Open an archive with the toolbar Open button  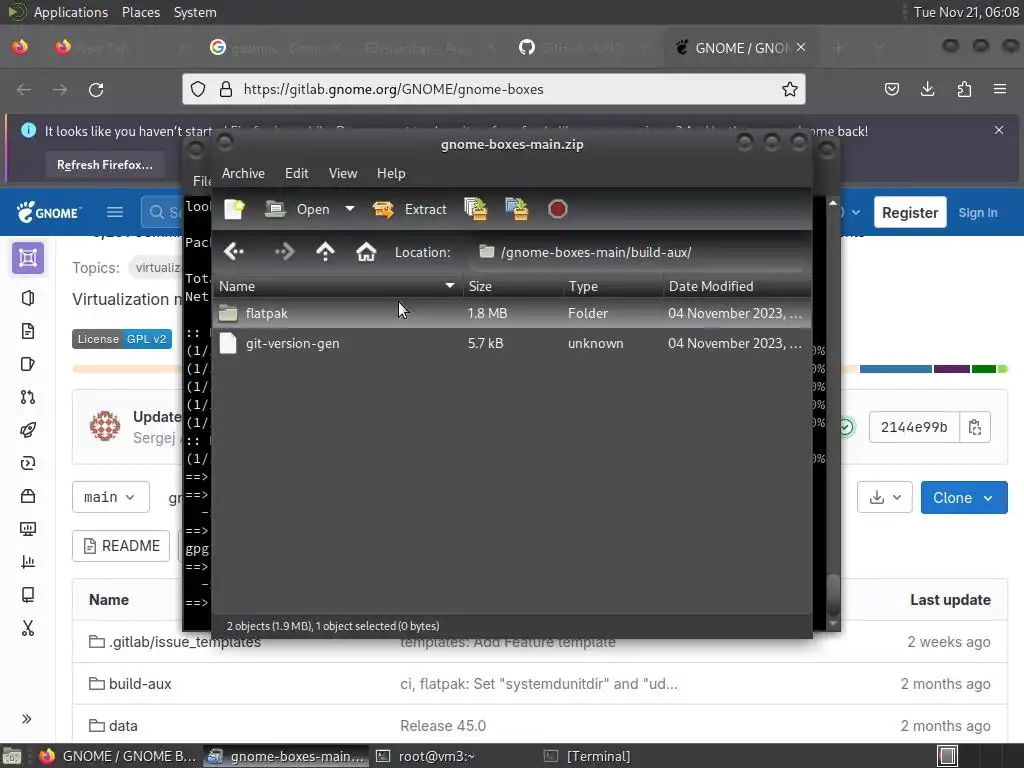pyautogui.click(x=297, y=209)
